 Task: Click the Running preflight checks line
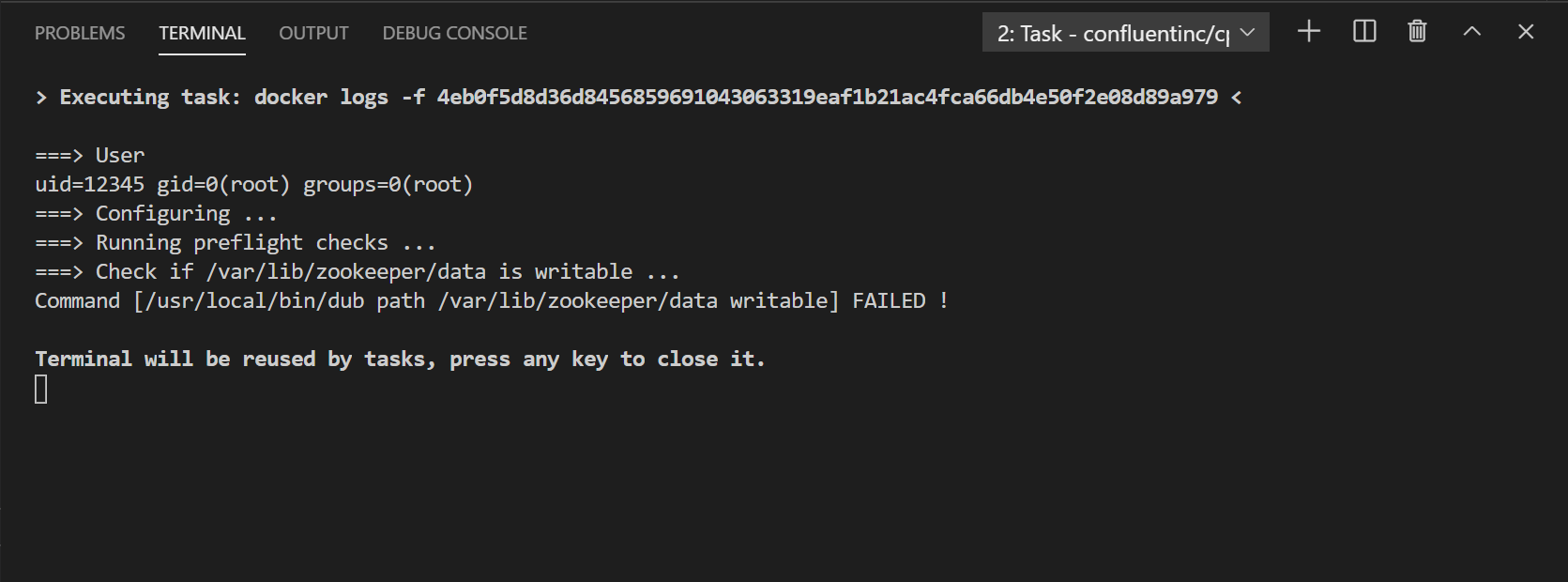(x=234, y=242)
